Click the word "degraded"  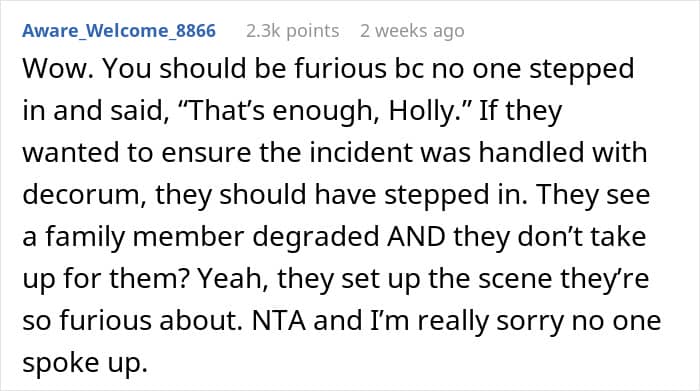pyautogui.click(x=316, y=237)
